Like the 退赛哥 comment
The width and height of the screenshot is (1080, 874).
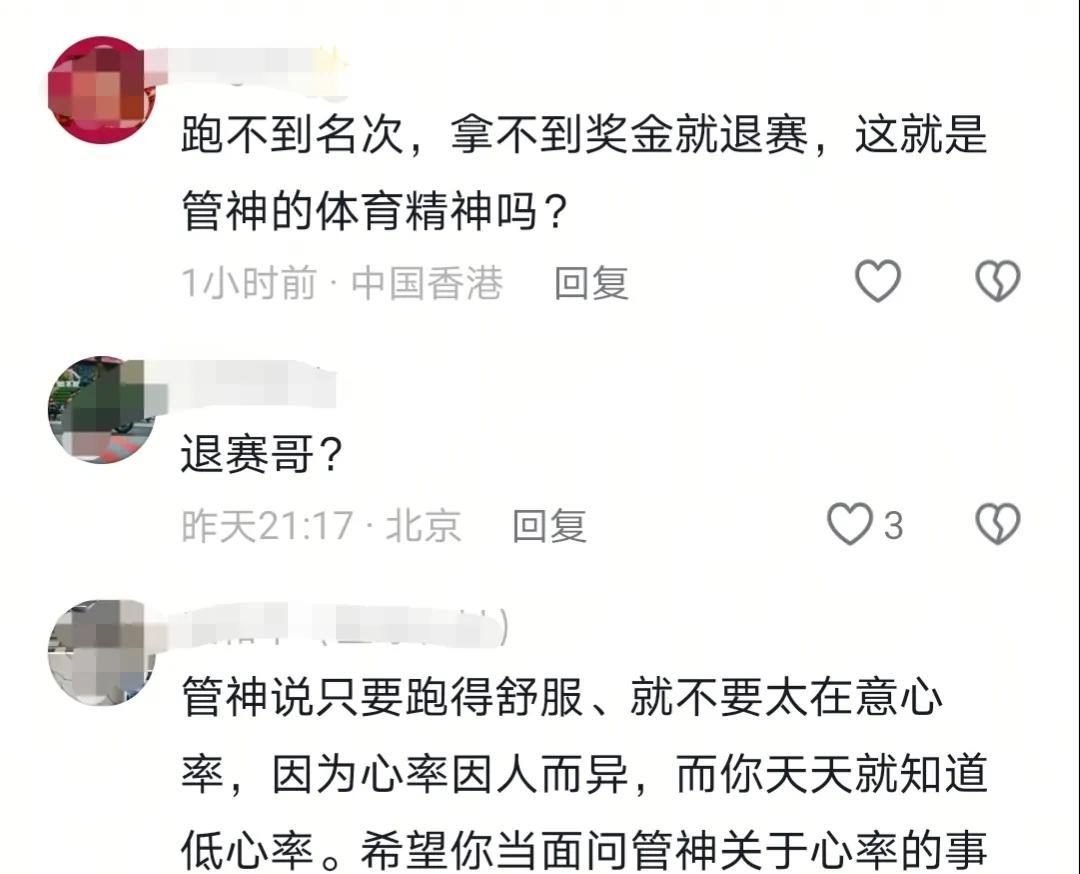coord(849,524)
